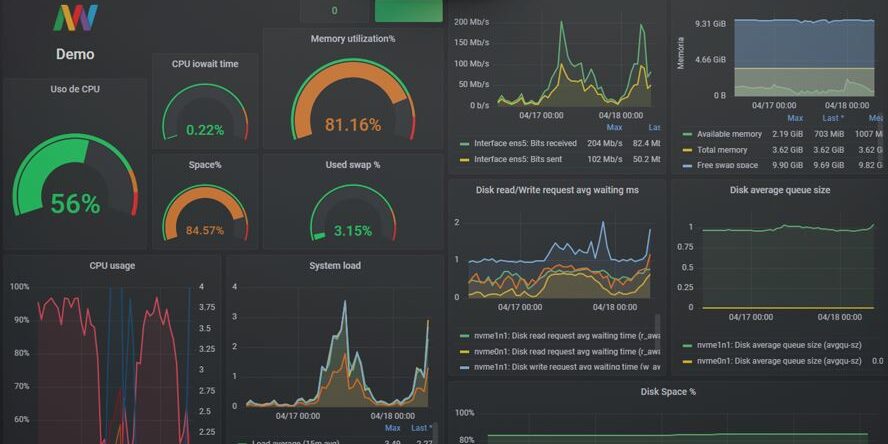
Task: Click the green stat block at top
Action: pos(408,11)
